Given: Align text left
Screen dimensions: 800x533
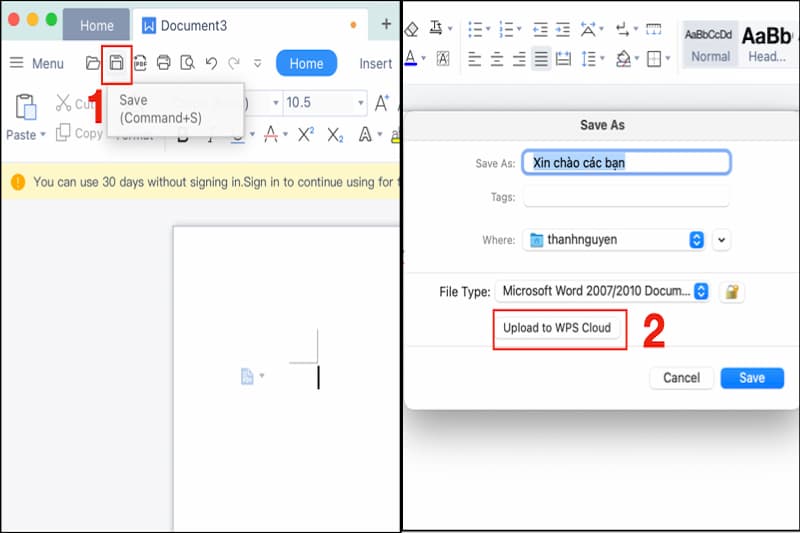Looking at the screenshot, I should pos(474,59).
